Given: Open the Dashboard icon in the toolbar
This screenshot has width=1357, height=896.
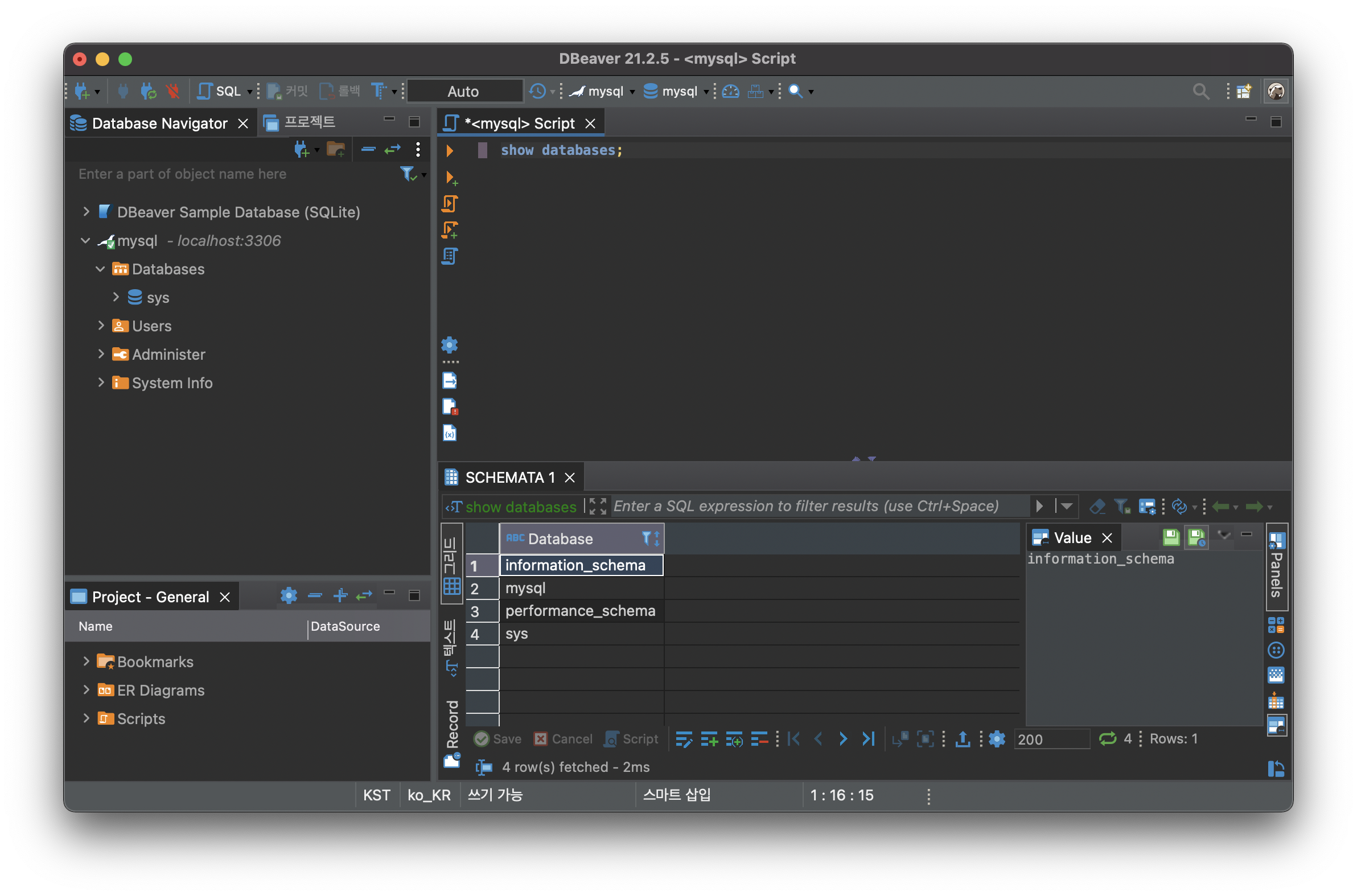Looking at the screenshot, I should click(x=730, y=91).
